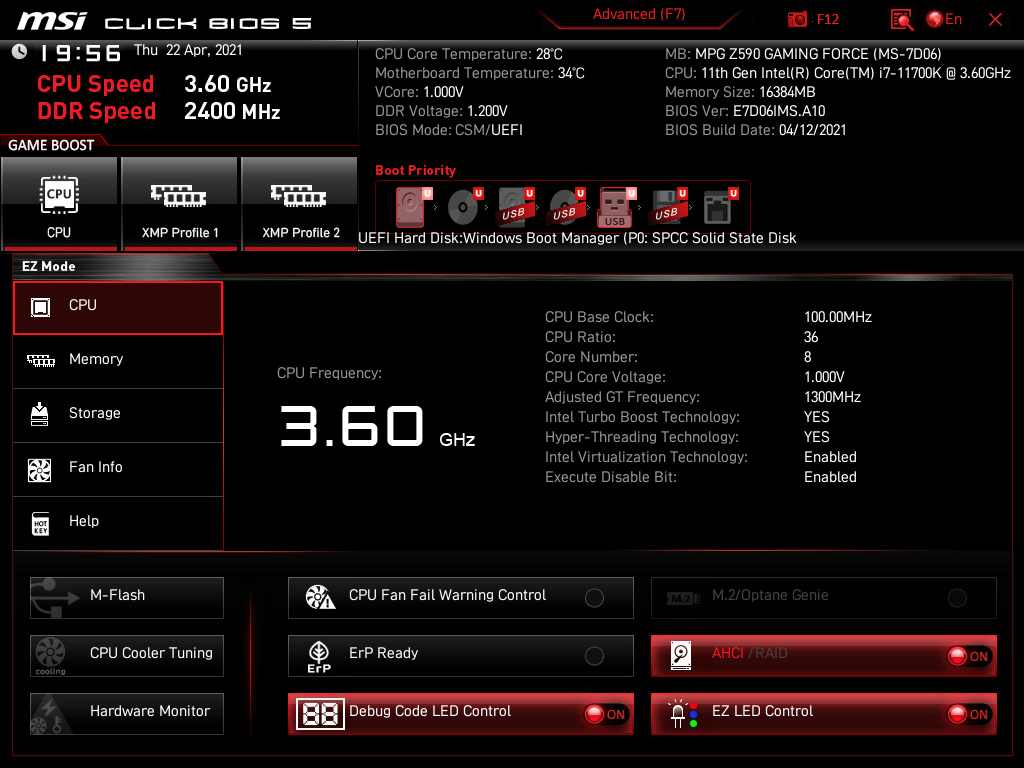Click the Storage drive icon in sidebar

[x=40, y=414]
